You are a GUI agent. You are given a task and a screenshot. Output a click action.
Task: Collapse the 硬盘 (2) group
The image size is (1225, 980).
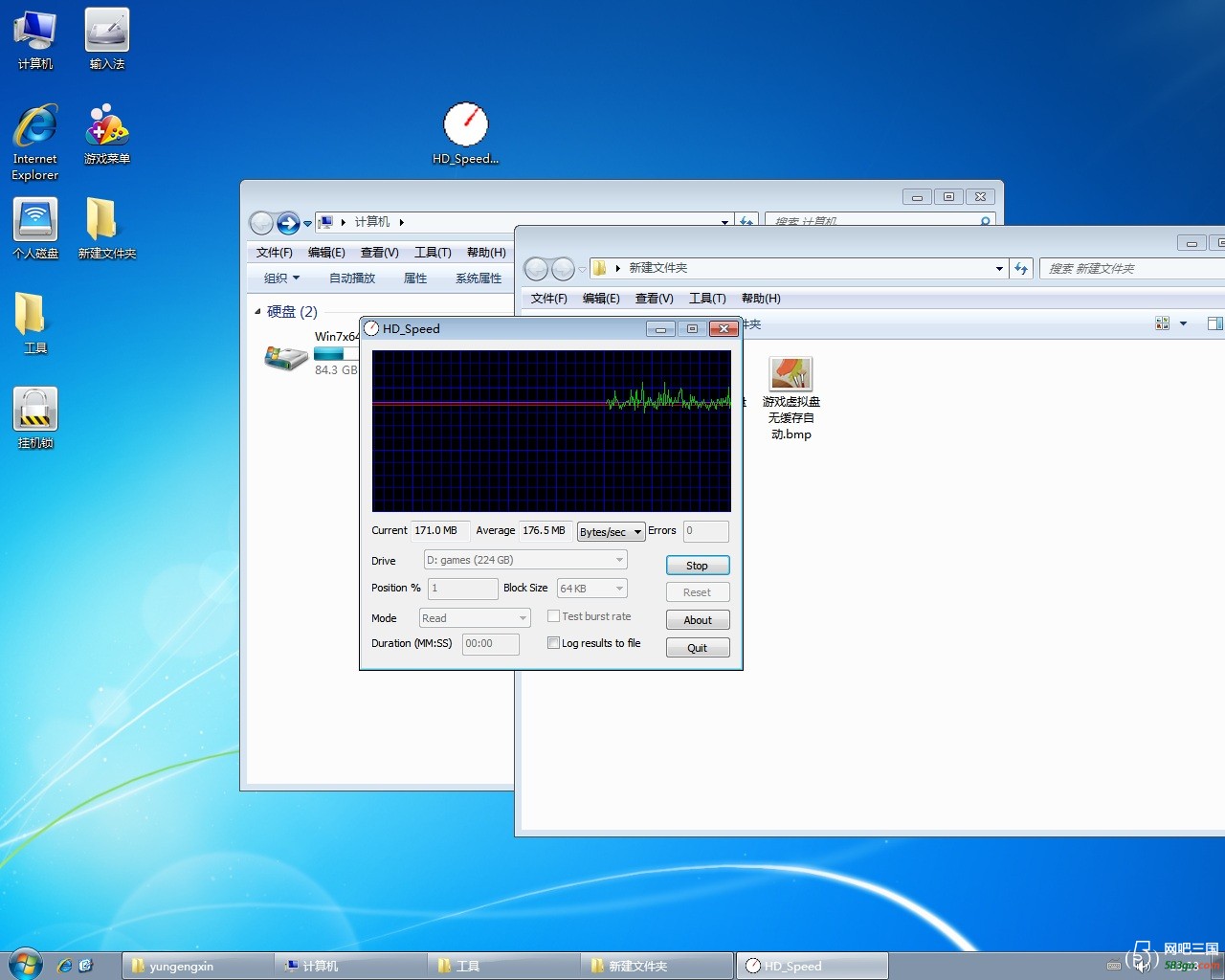(x=257, y=312)
